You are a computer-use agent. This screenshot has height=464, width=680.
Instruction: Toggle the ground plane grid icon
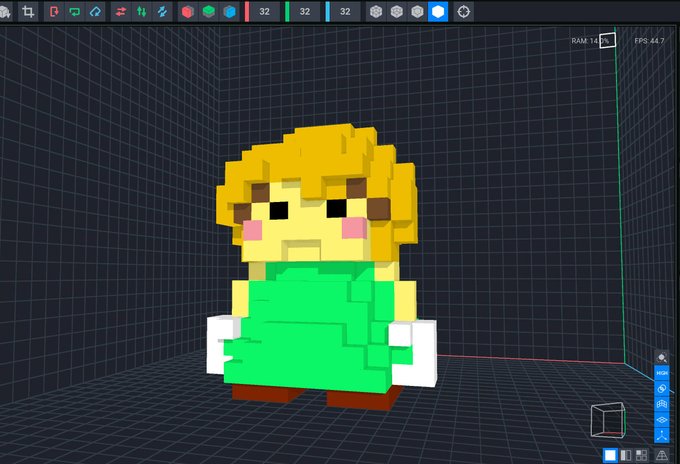(x=662, y=420)
